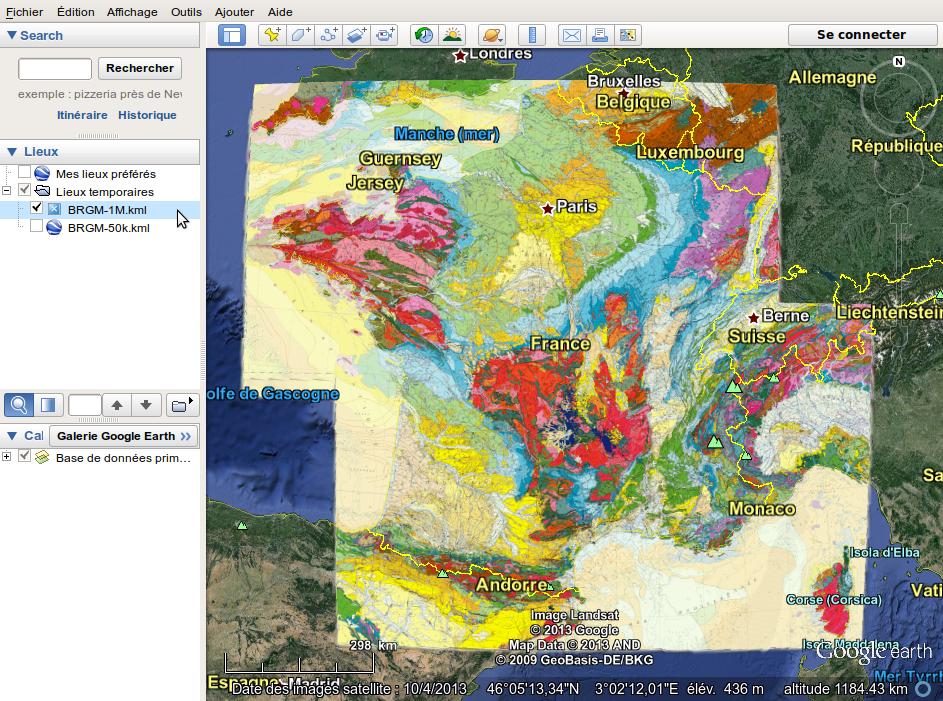
Task: Click the "46°05'13,34"N" latitude readout
Action: (x=532, y=689)
